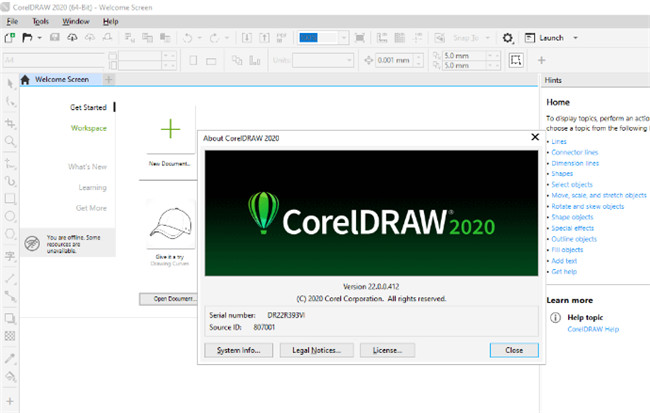Click the baseball cap tutorial thumbnail
The height and width of the screenshot is (413, 650).
coord(170,224)
